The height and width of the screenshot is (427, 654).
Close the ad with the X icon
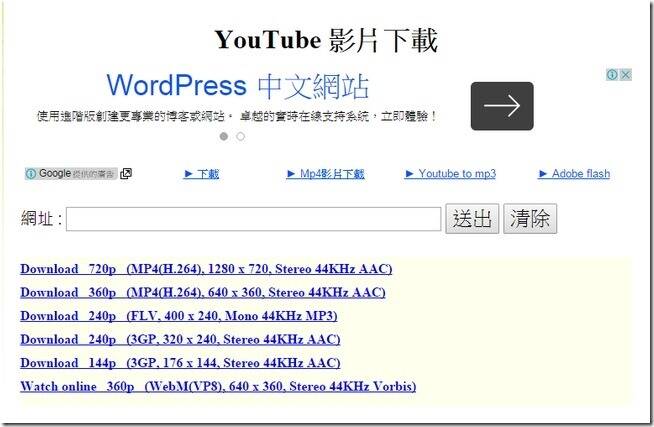[x=625, y=75]
